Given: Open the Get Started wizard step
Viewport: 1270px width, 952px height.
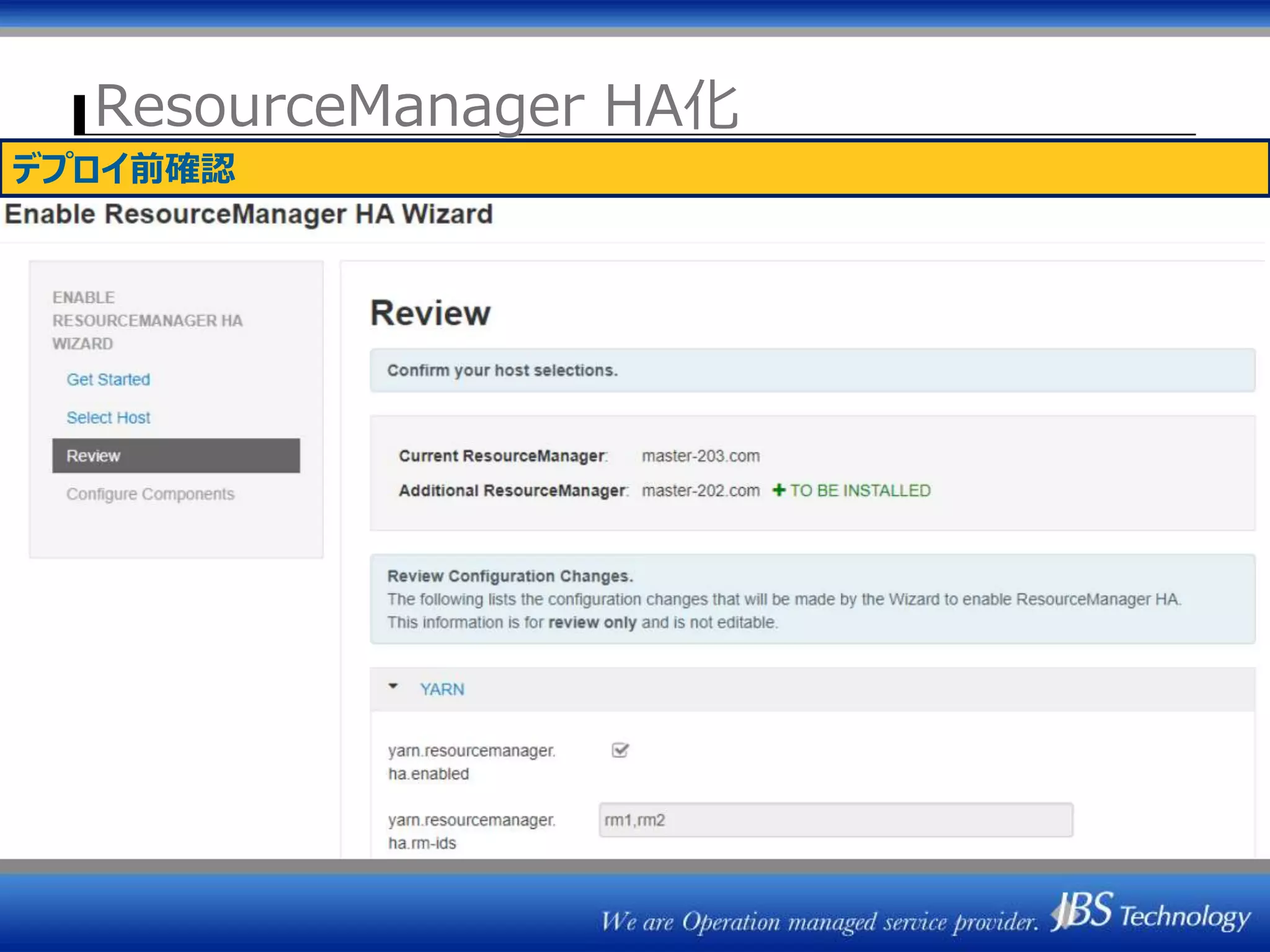Looking at the screenshot, I should pyautogui.click(x=109, y=379).
